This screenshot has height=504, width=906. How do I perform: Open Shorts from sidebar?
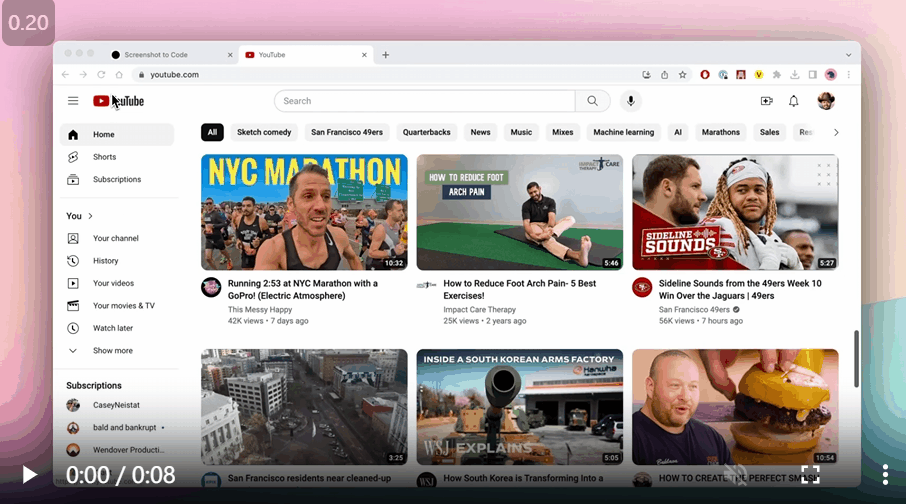pos(117,157)
